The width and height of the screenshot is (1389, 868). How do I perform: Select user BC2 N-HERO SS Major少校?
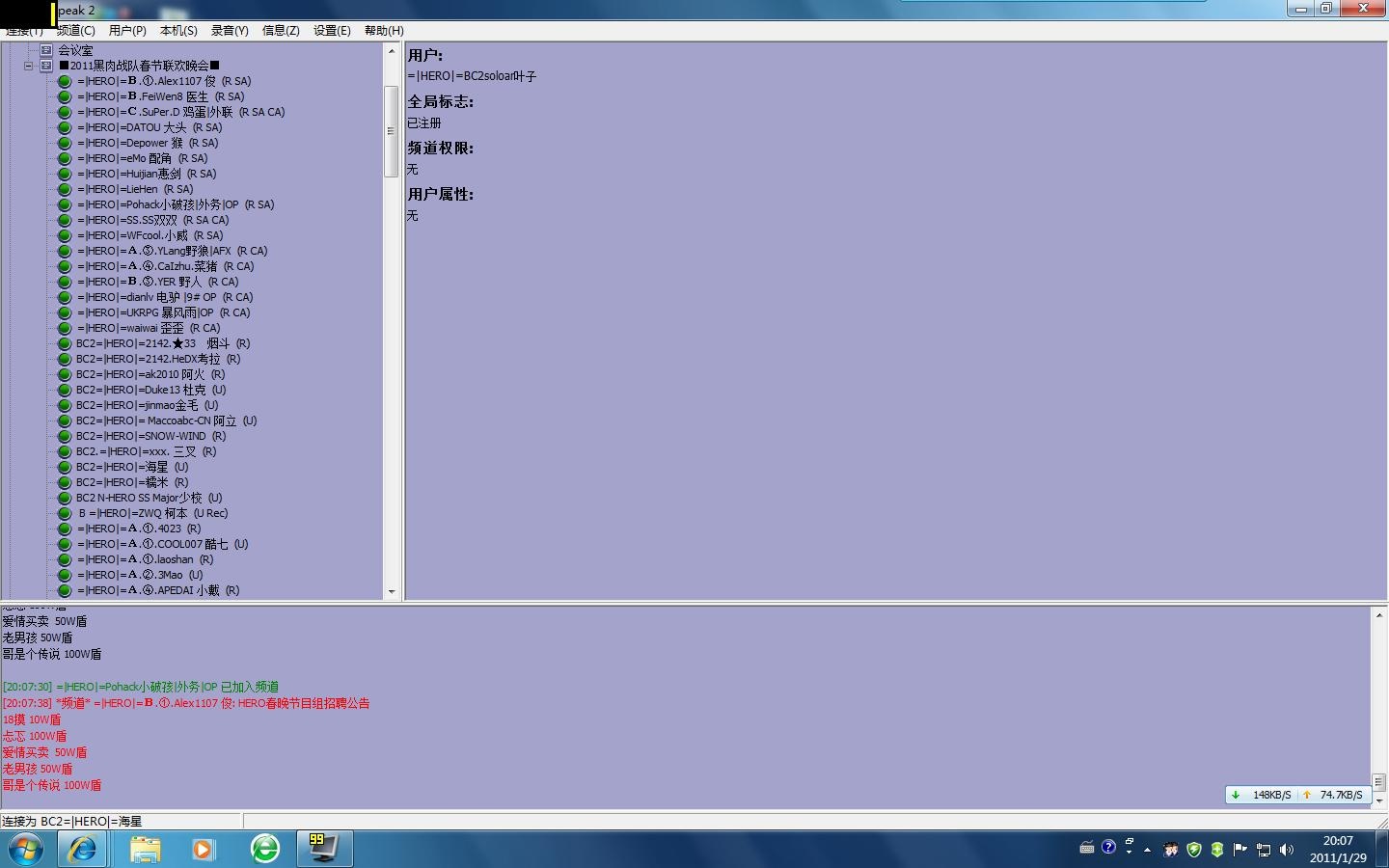150,498
